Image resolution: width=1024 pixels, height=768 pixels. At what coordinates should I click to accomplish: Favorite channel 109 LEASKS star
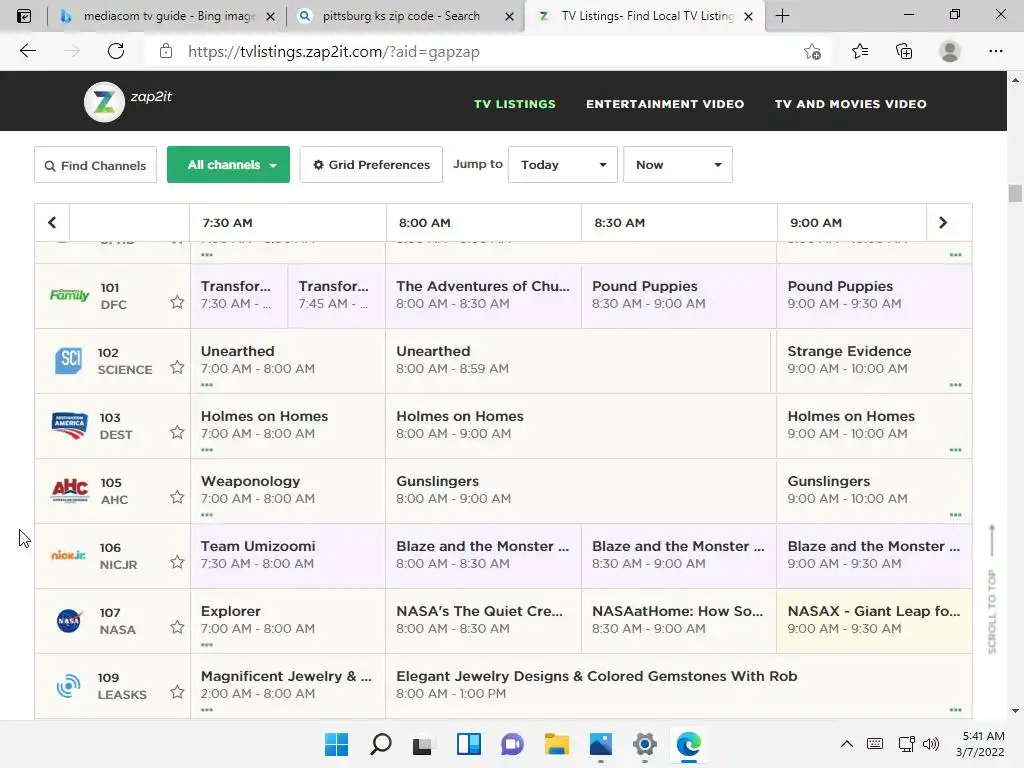pos(177,692)
